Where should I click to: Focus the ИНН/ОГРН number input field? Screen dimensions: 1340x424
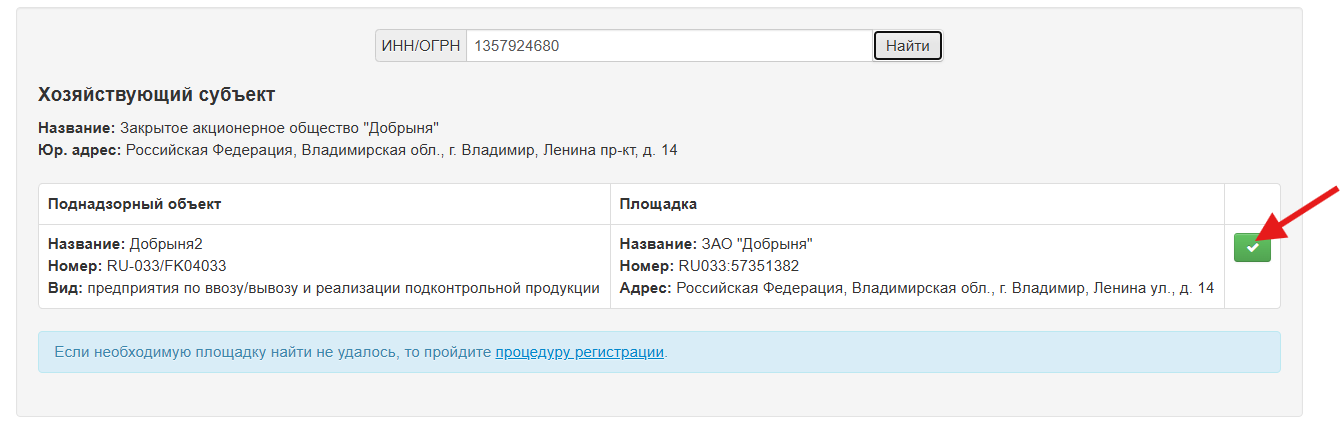pos(668,46)
